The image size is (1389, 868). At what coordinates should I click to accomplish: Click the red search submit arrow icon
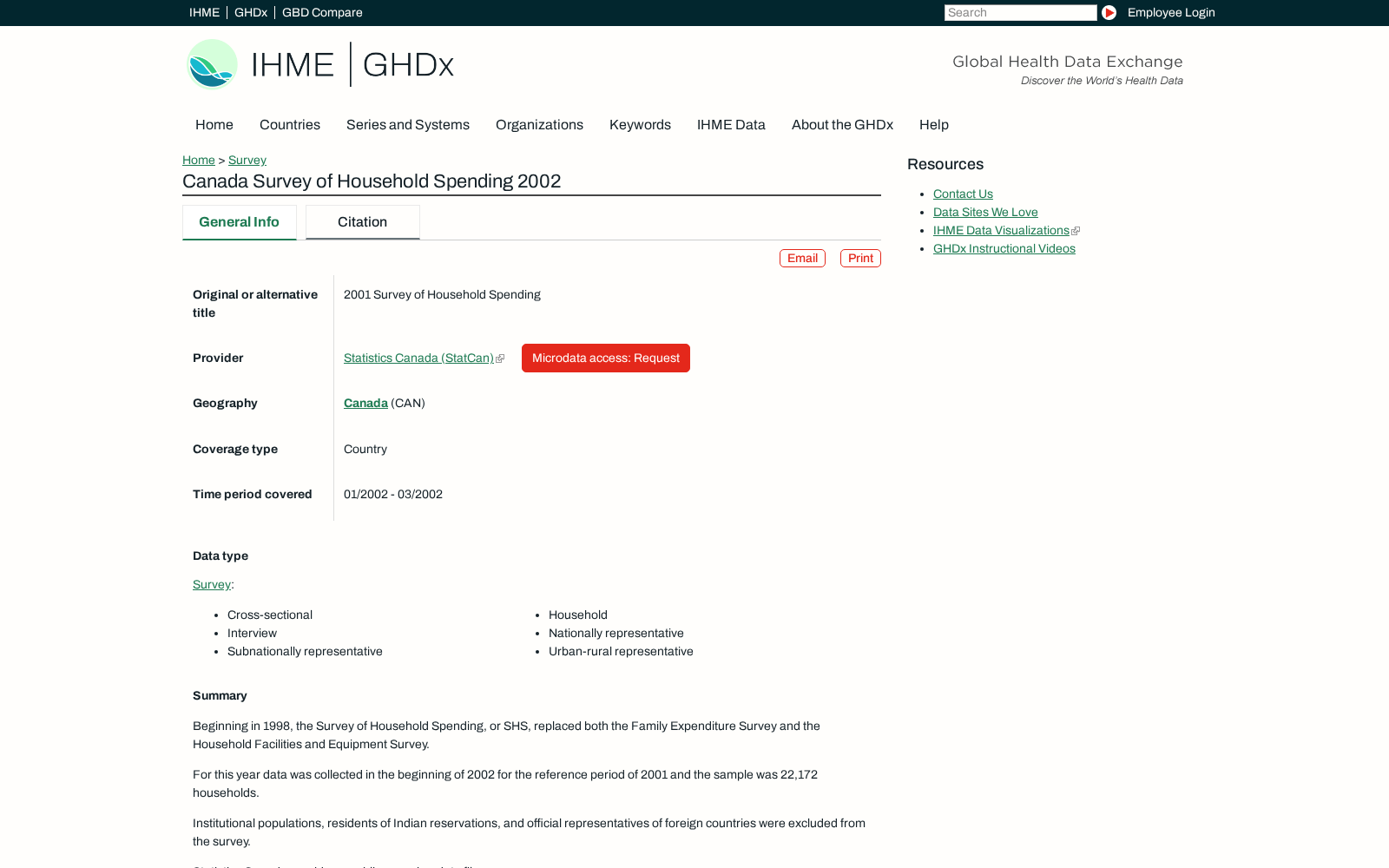pyautogui.click(x=1109, y=12)
